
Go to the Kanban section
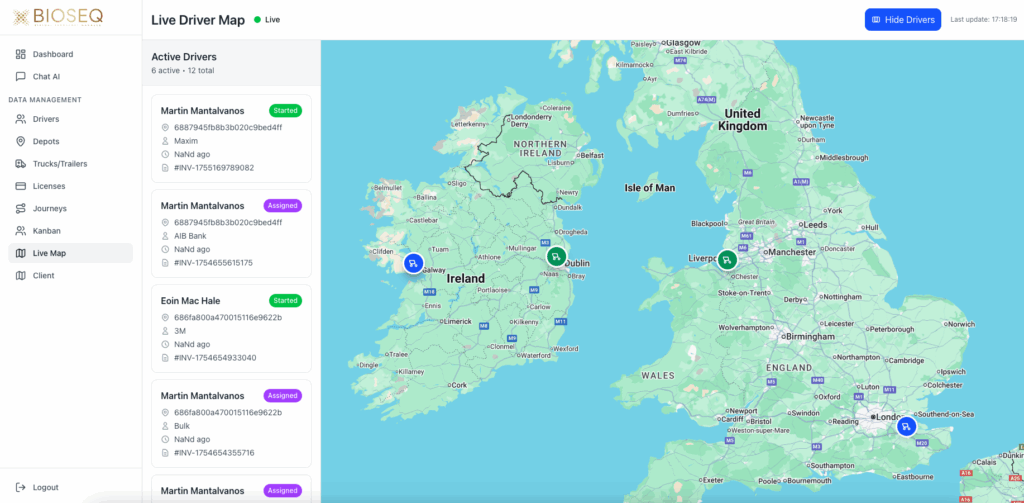point(47,231)
